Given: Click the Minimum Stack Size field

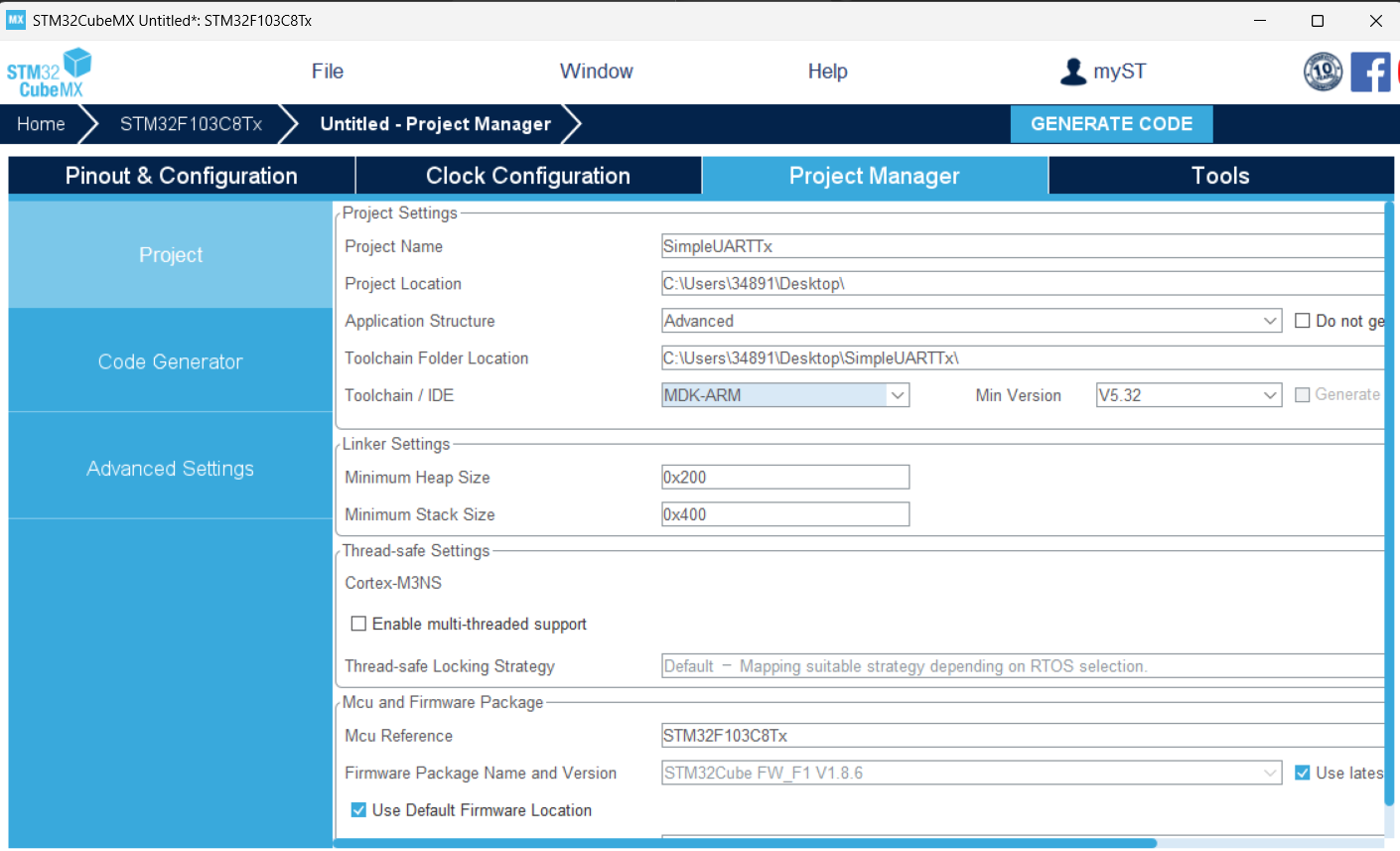Looking at the screenshot, I should click(785, 514).
